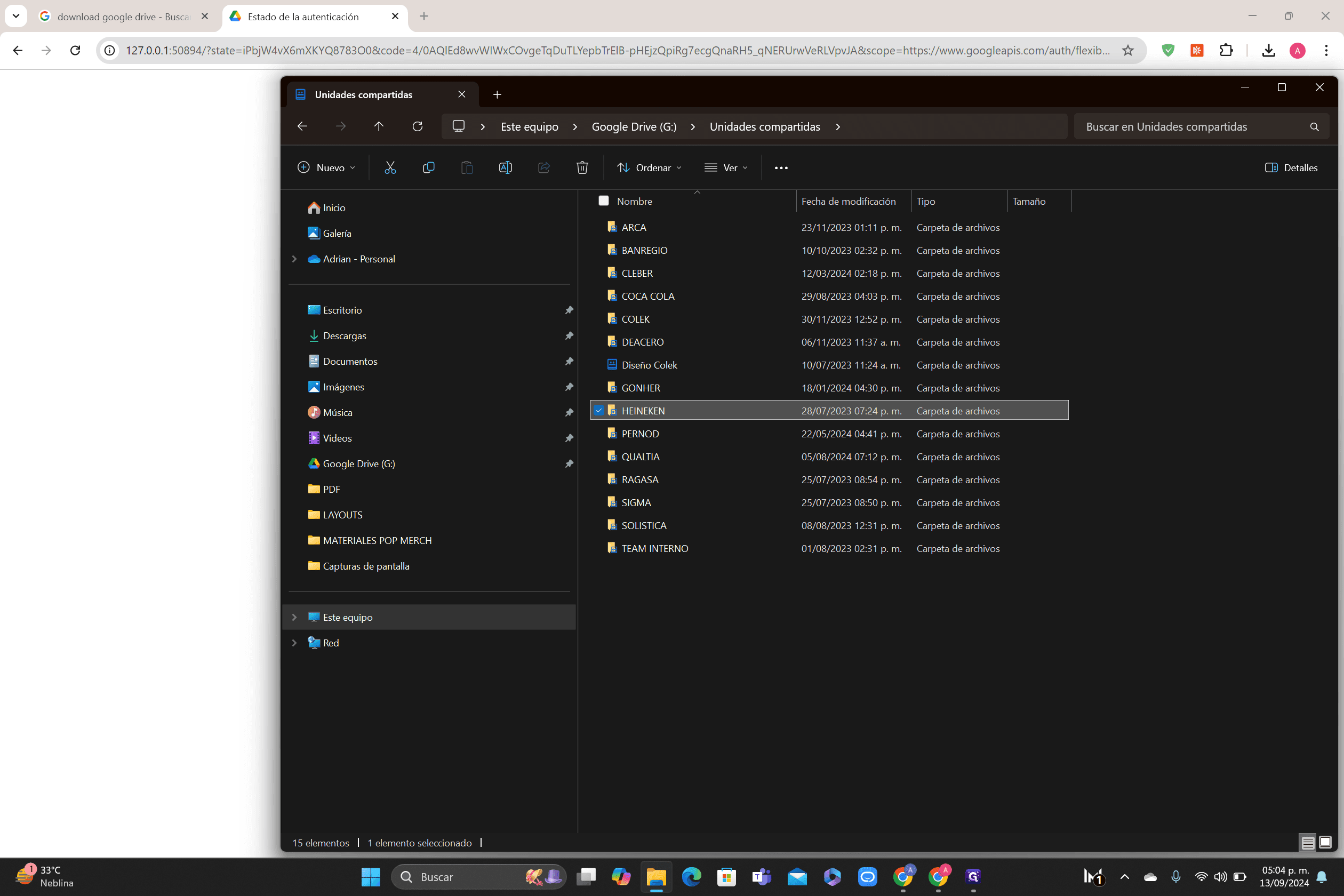Click the Chrome address bar URL
1344x896 pixels.
(617, 50)
